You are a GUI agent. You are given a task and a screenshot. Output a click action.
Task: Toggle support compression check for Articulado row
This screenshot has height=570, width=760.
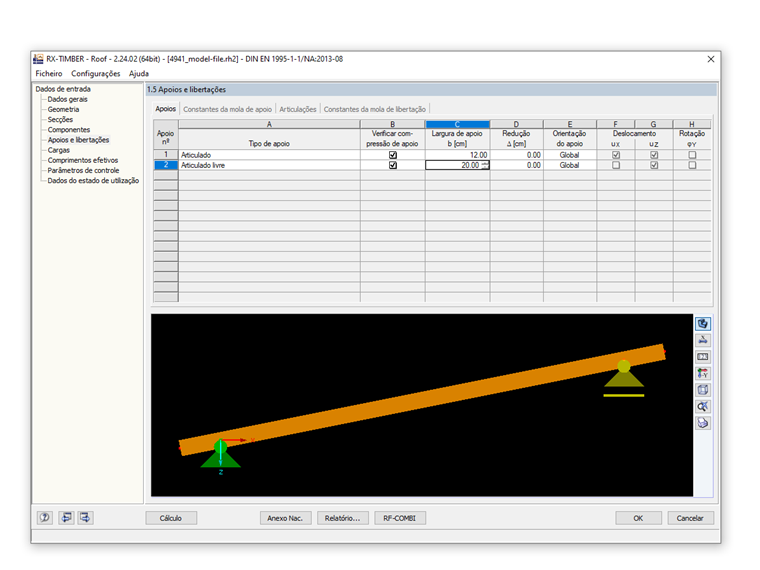393,155
